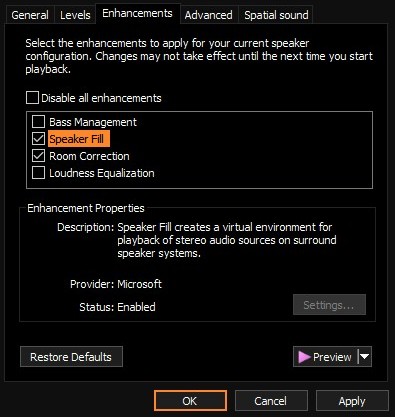Enable the Loudness Equalization checkbox
This screenshot has width=395, height=417.
(x=38, y=173)
